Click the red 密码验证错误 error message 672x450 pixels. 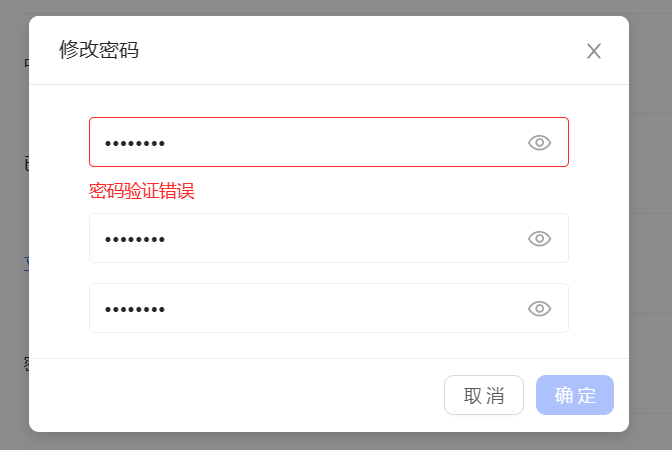pos(141,191)
